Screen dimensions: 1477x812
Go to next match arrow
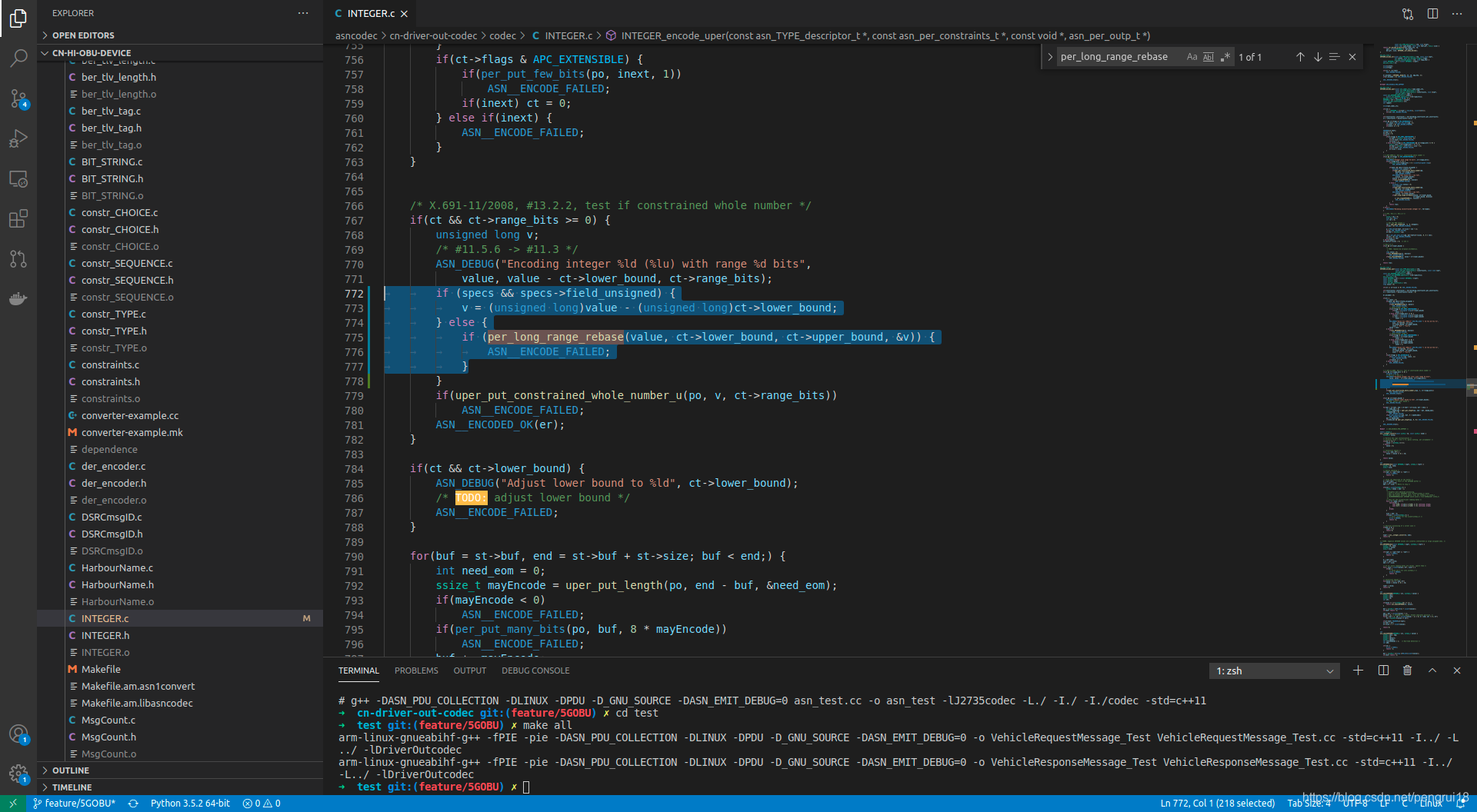click(x=1318, y=57)
